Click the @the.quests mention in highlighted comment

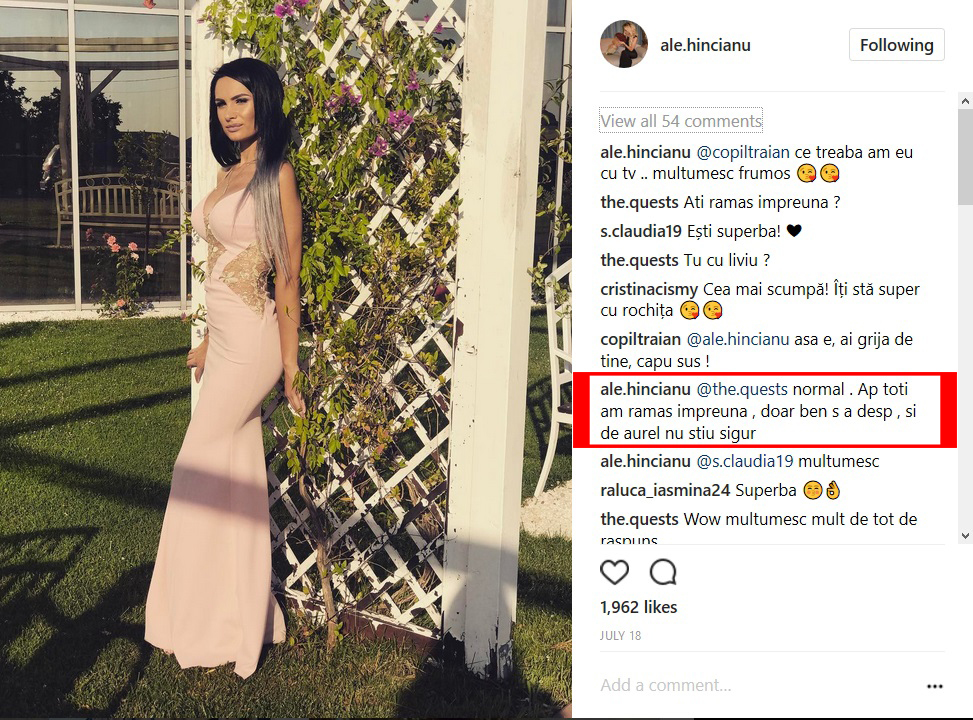(742, 389)
